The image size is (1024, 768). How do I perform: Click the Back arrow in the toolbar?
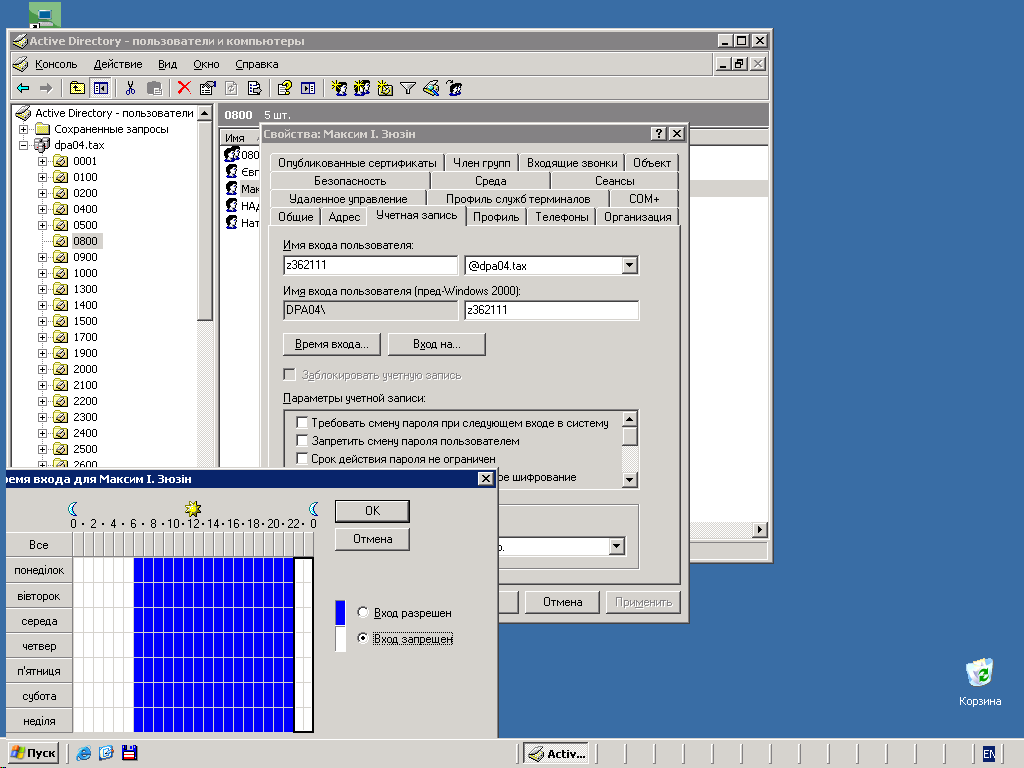[22, 88]
